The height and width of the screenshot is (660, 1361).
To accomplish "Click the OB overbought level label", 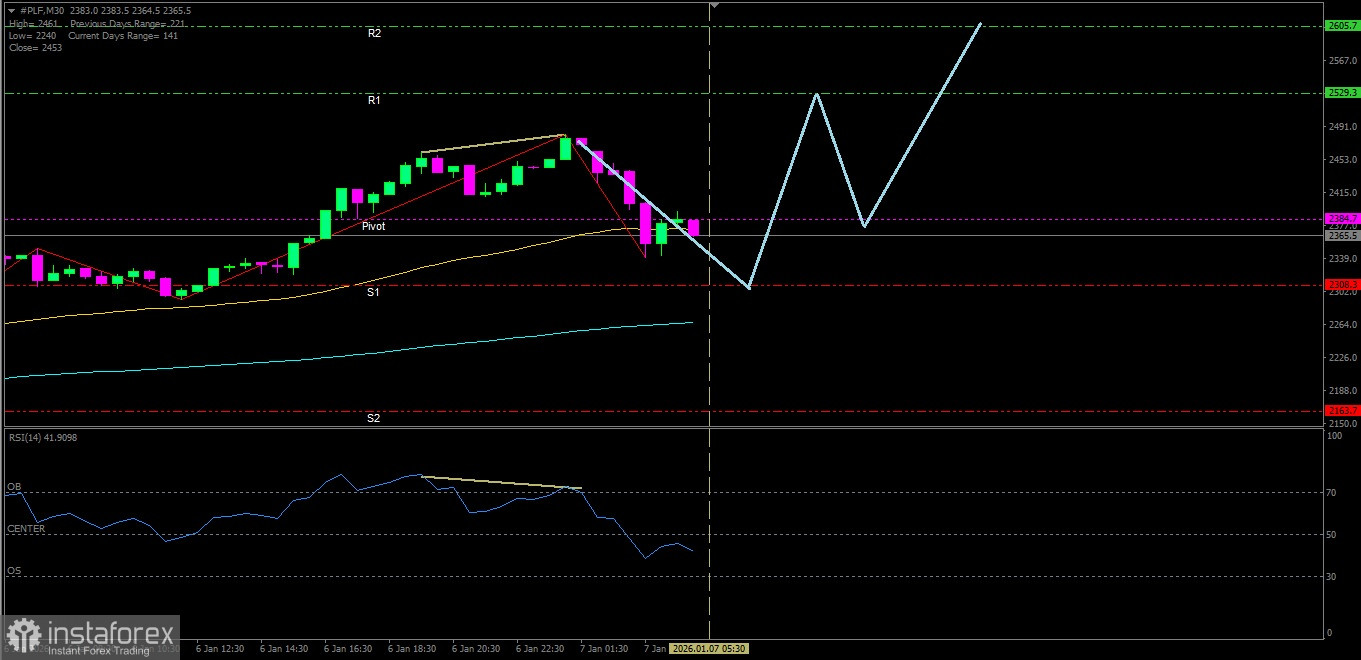I will (14, 487).
